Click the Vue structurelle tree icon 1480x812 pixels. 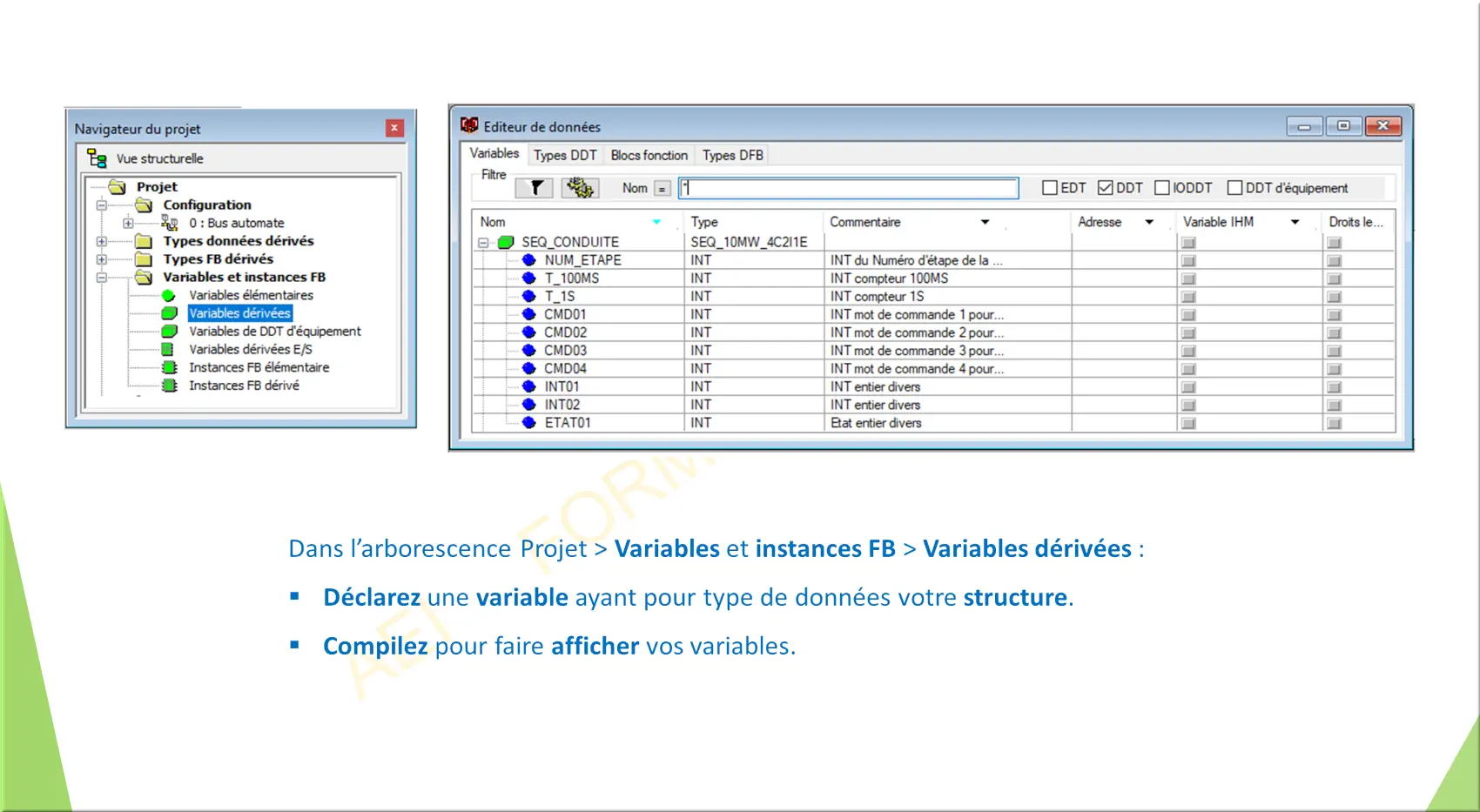[x=97, y=158]
